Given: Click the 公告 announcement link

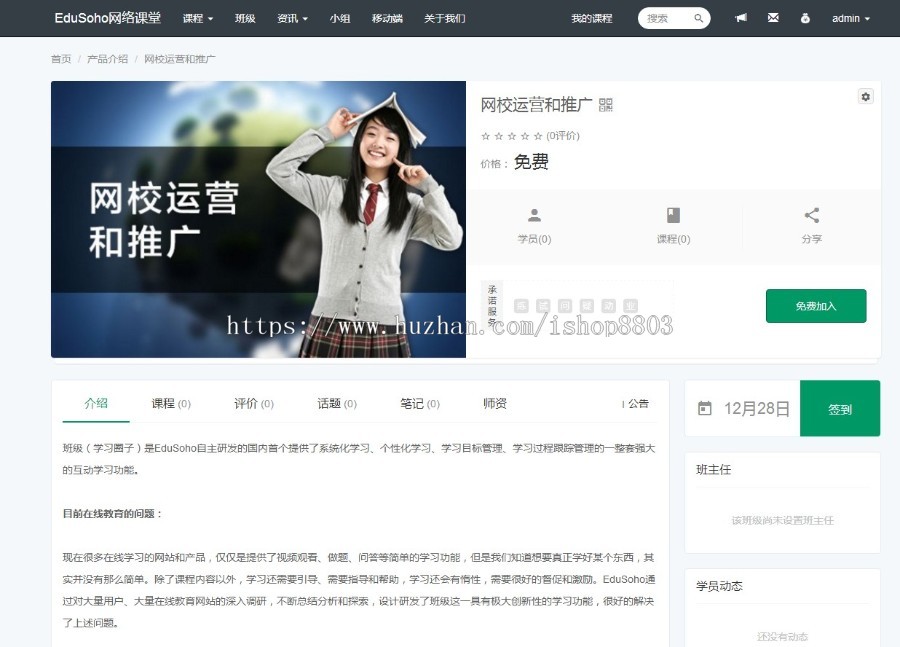Looking at the screenshot, I should pos(636,404).
